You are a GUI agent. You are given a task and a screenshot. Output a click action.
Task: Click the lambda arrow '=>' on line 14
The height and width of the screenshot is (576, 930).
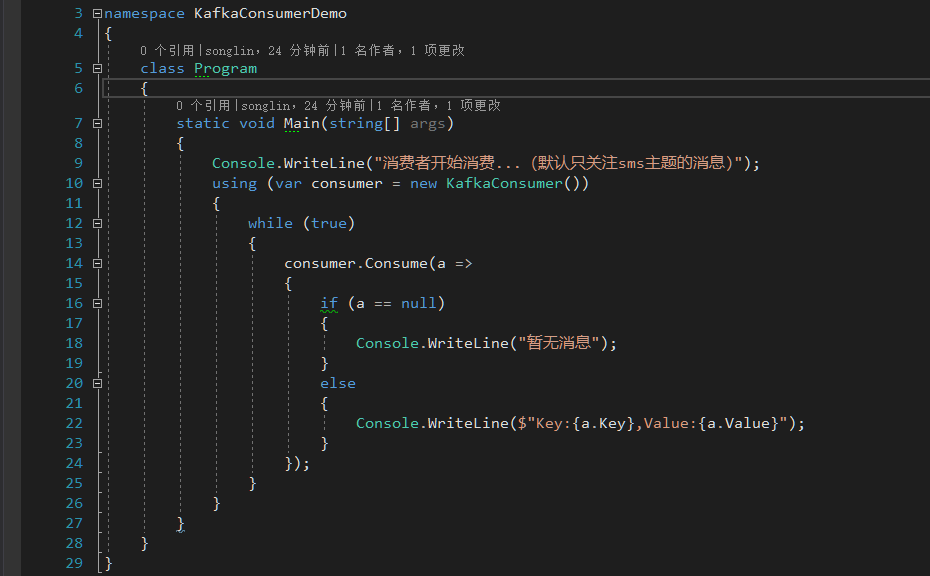pos(464,263)
